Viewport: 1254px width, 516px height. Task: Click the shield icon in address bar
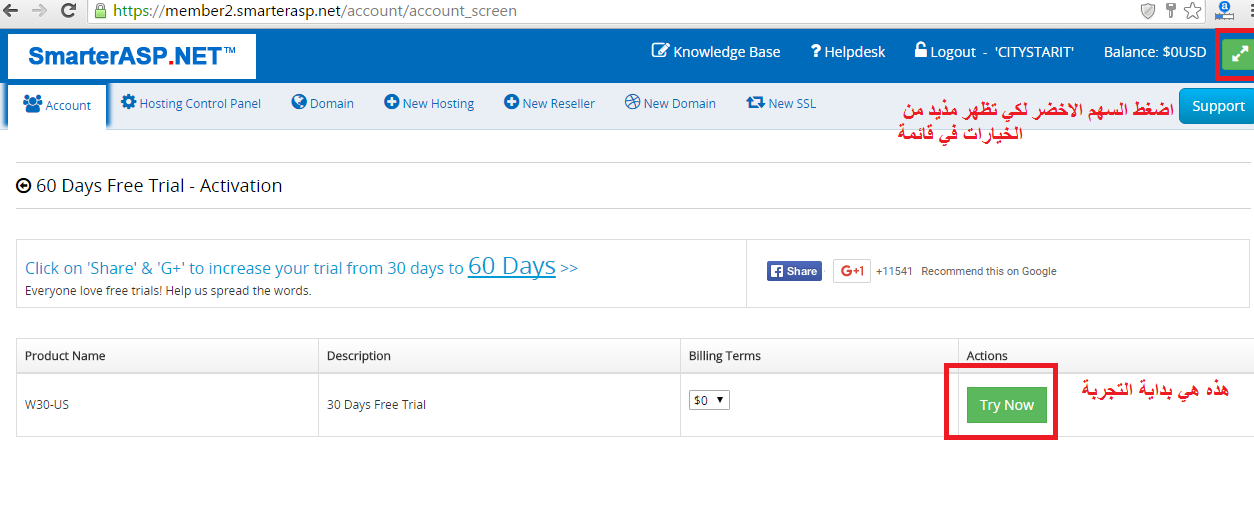pyautogui.click(x=1149, y=11)
